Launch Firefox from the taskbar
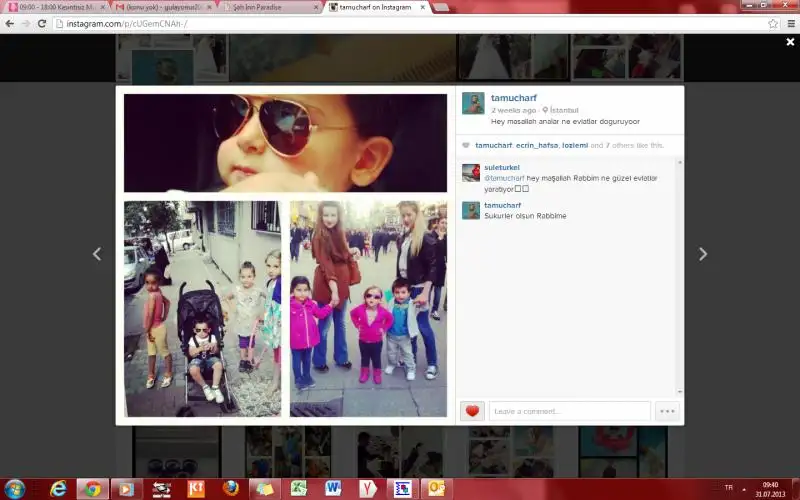Screen dimensions: 800x500 click(231, 489)
